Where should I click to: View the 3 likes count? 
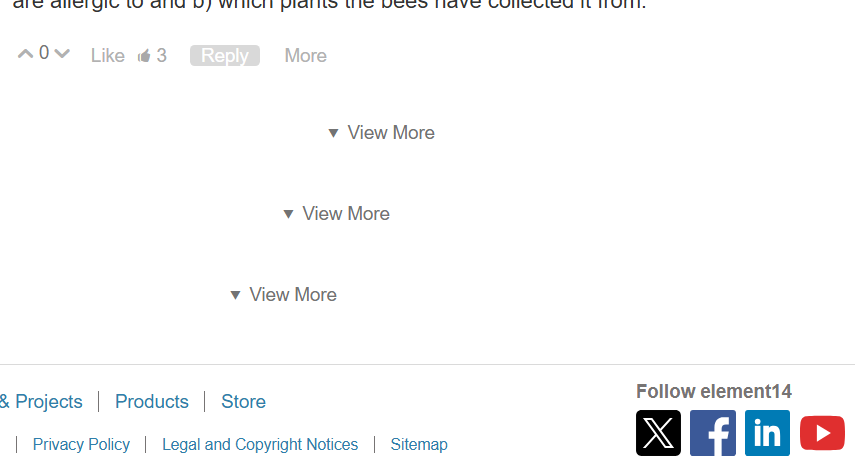[161, 56]
